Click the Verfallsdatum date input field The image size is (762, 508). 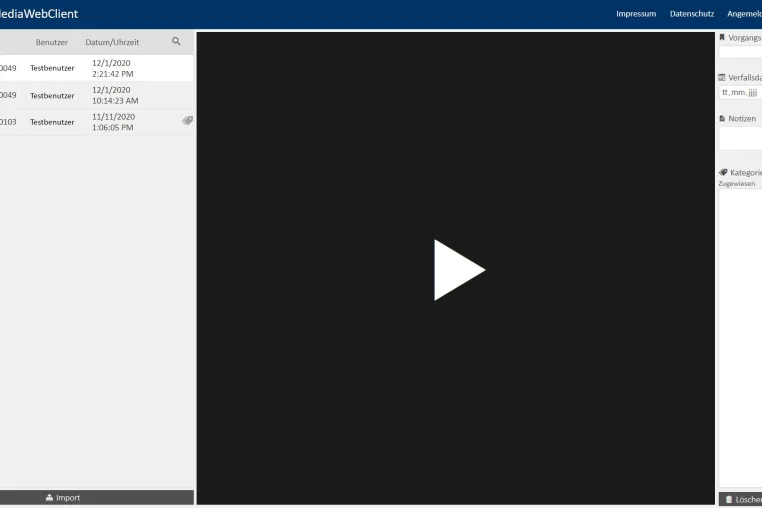click(x=741, y=92)
